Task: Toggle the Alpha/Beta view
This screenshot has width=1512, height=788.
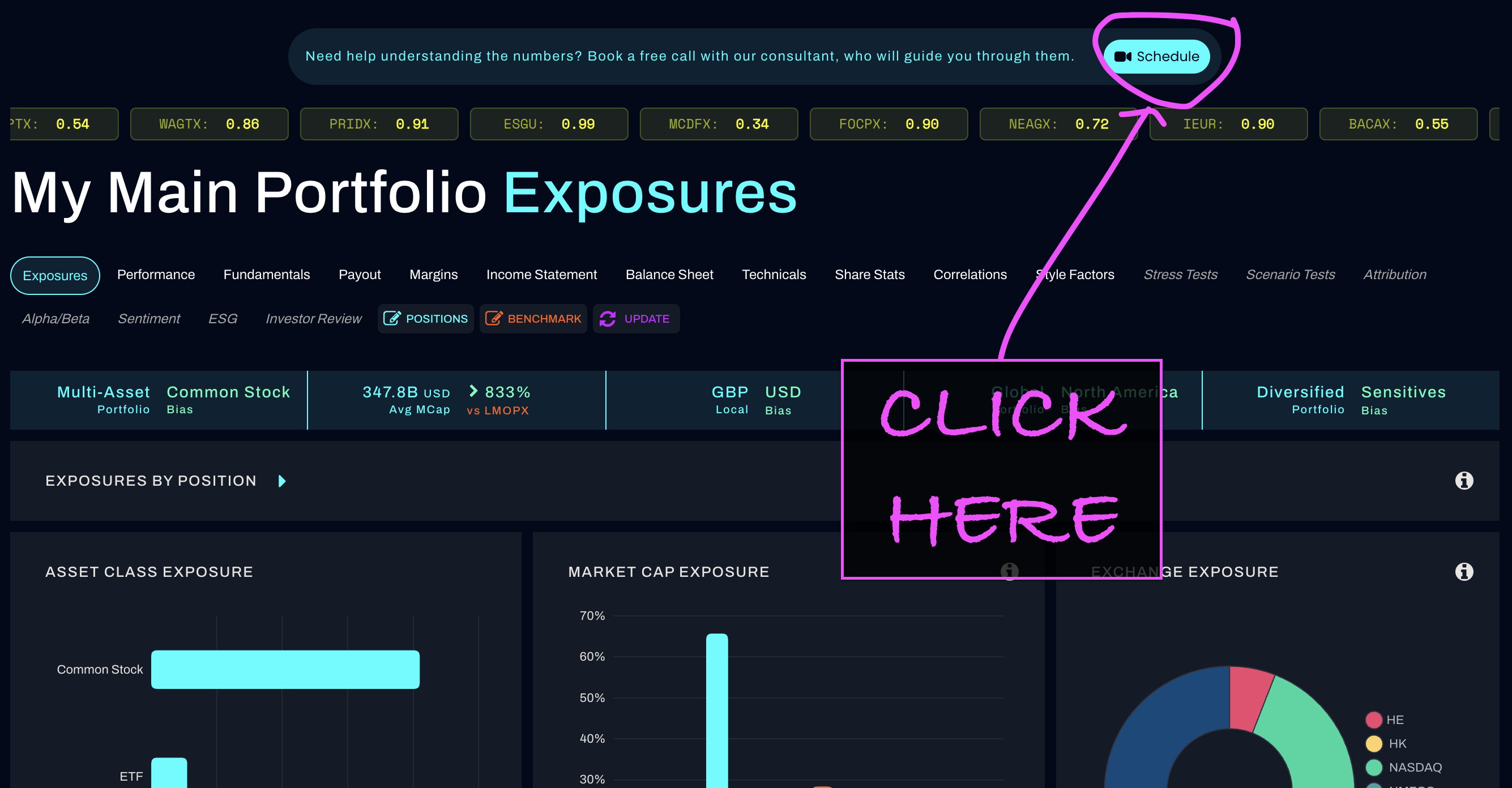Action: click(x=53, y=319)
